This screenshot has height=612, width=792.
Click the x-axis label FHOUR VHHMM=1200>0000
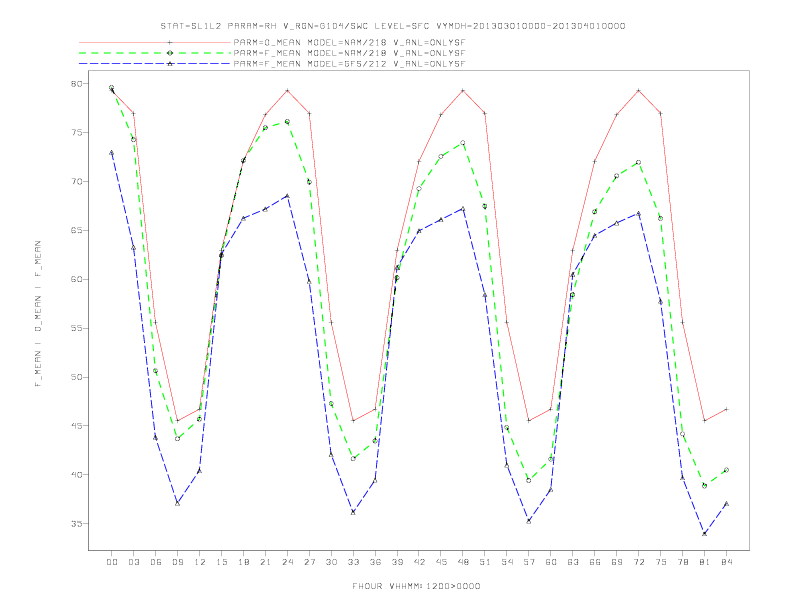coord(416,586)
